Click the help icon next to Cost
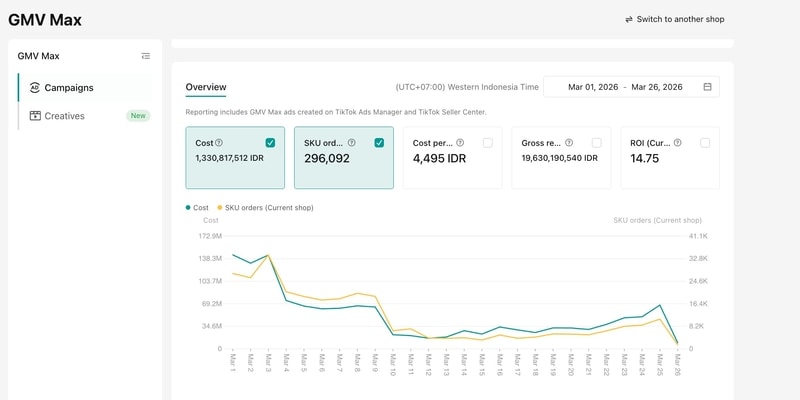This screenshot has width=800, height=400. (219, 143)
